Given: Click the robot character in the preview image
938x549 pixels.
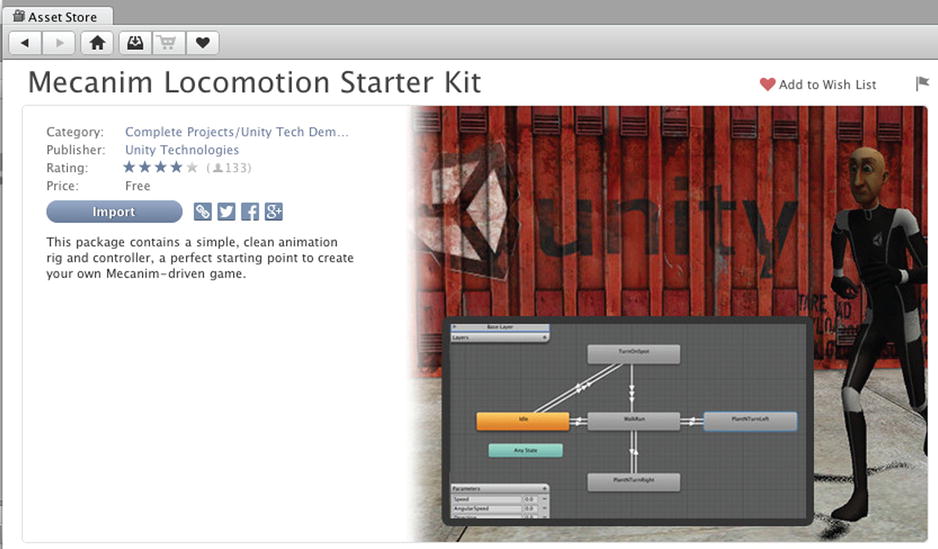Looking at the screenshot, I should [x=879, y=335].
